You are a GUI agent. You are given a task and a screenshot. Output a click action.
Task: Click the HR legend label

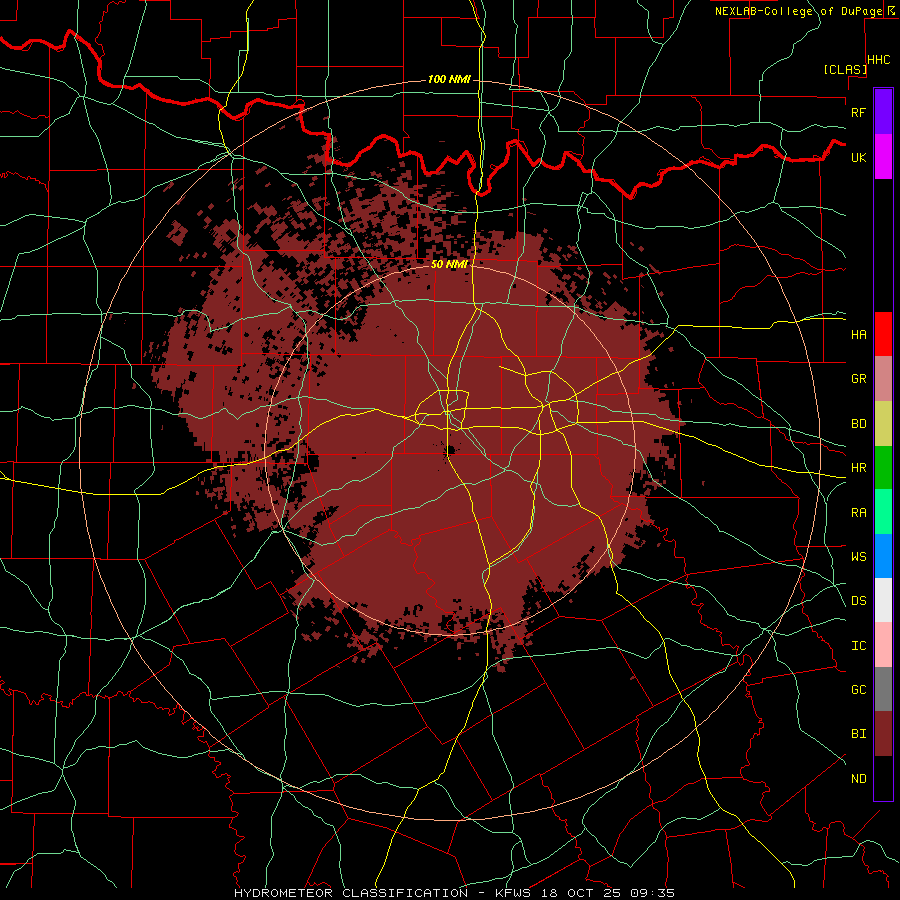click(858, 468)
